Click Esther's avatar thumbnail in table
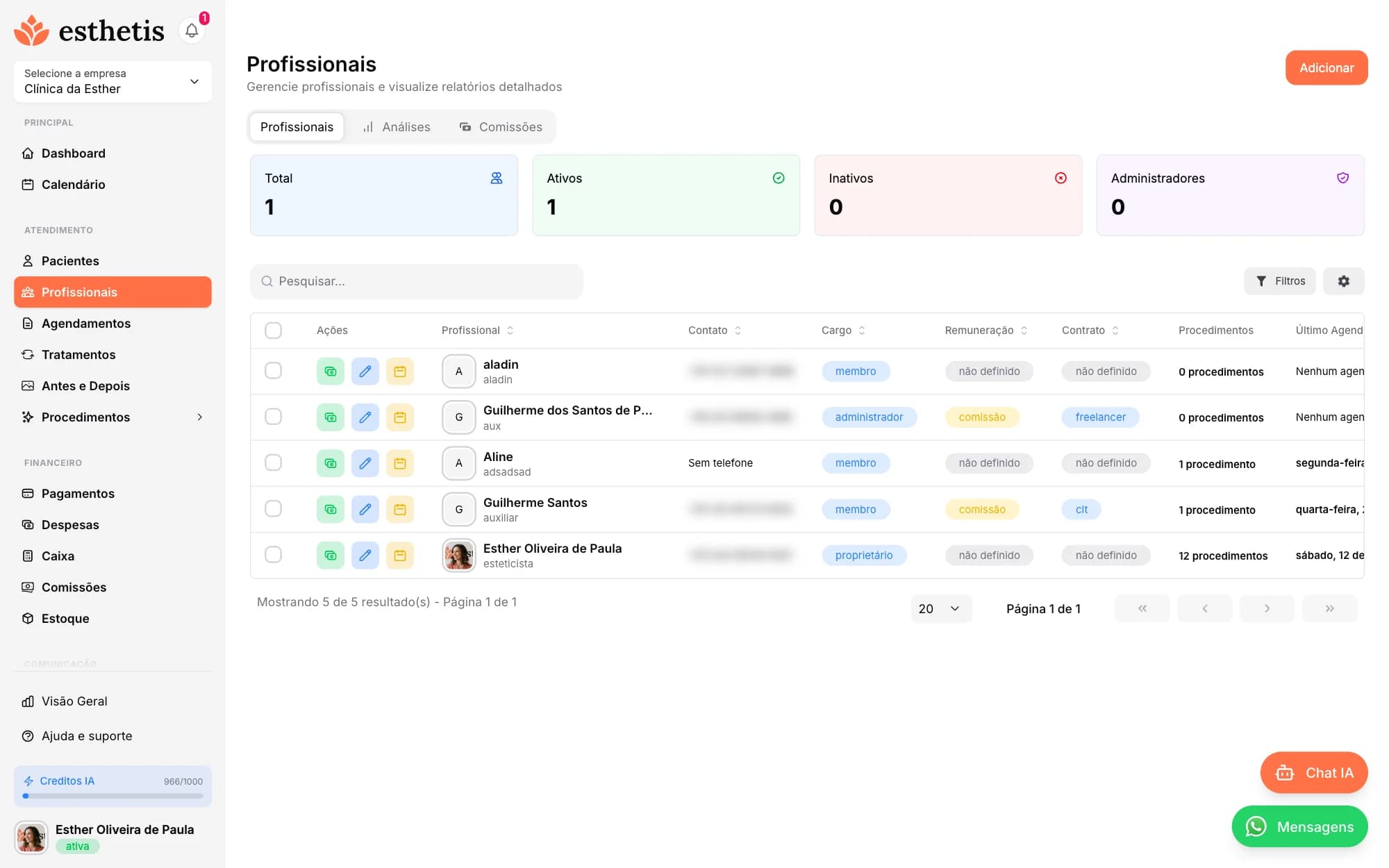 (459, 556)
